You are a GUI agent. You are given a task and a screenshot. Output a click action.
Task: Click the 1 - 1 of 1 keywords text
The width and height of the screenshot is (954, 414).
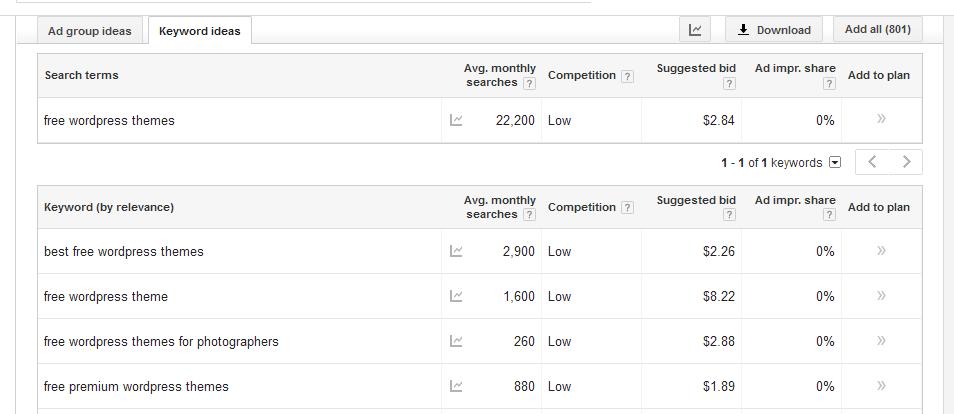[x=771, y=163]
